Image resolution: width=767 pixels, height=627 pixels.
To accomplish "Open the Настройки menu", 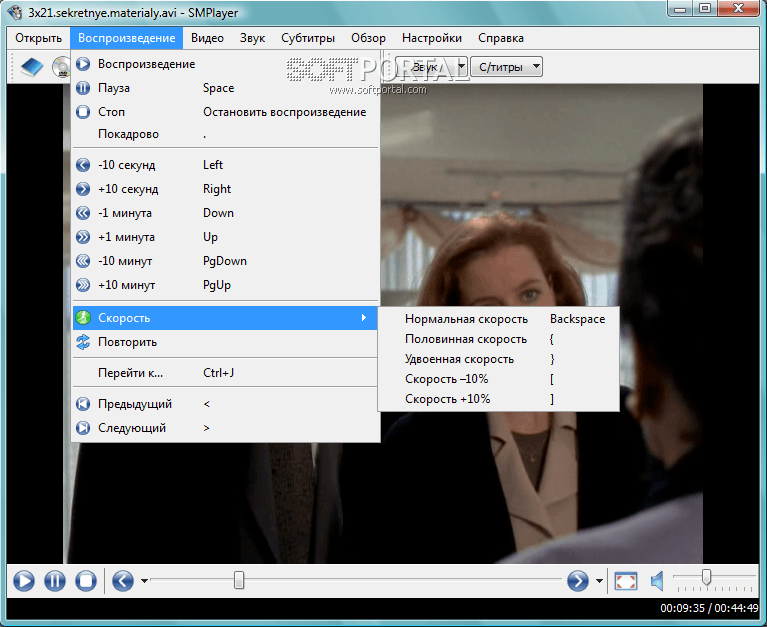I will (x=432, y=38).
